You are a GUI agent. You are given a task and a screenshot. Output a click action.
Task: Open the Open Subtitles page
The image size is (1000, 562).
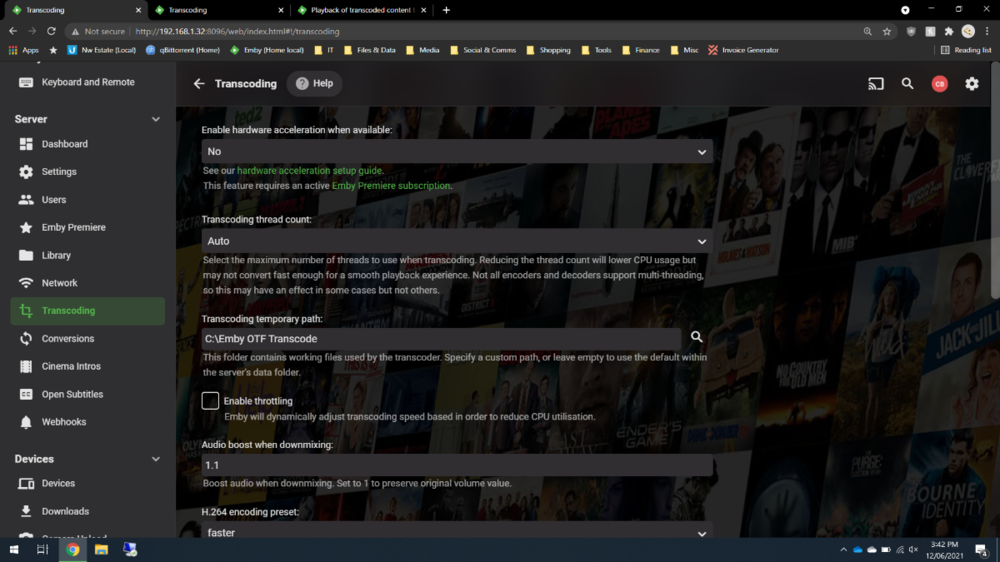tap(87, 394)
